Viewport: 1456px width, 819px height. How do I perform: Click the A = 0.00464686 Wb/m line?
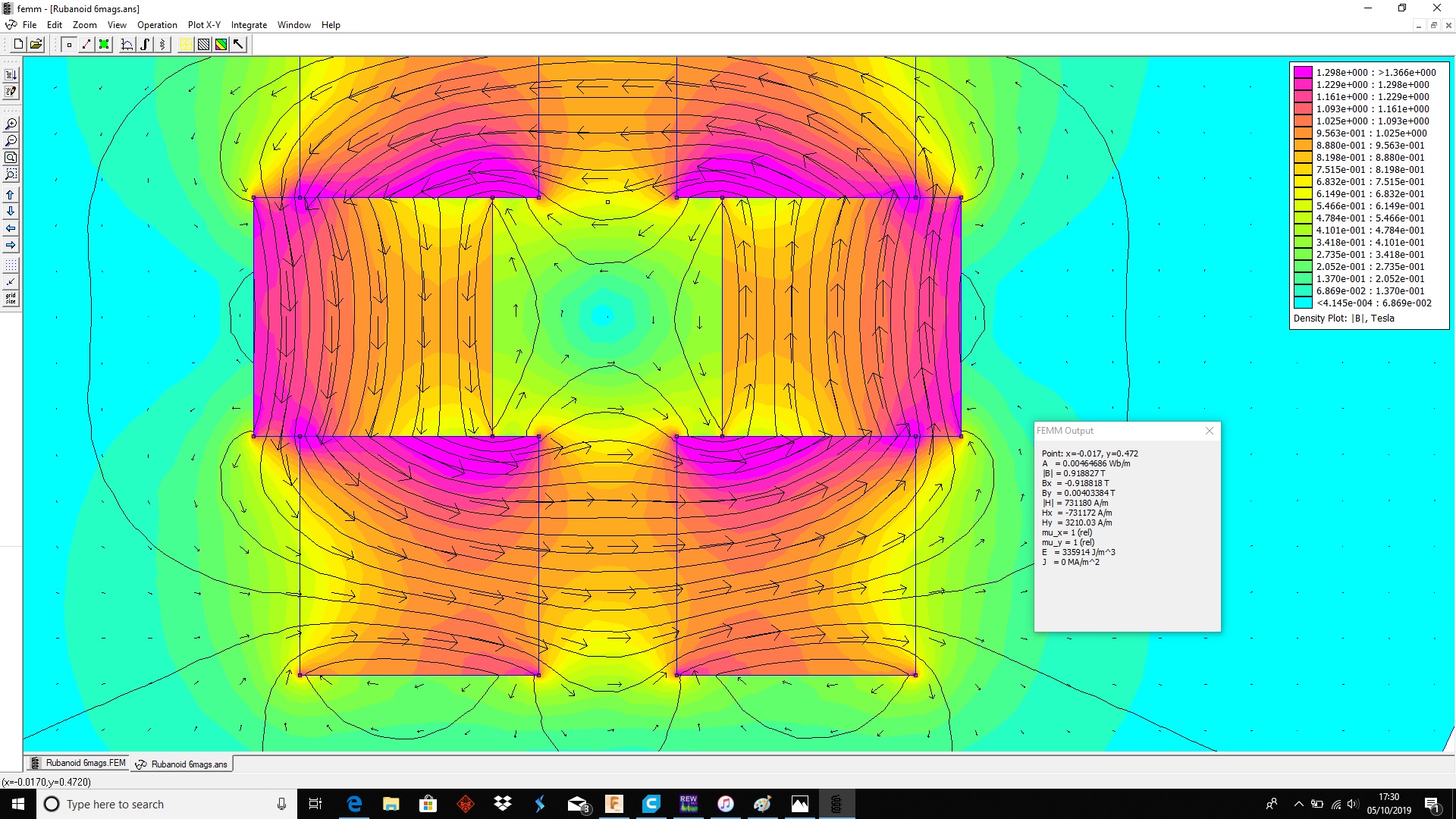[x=1086, y=463]
